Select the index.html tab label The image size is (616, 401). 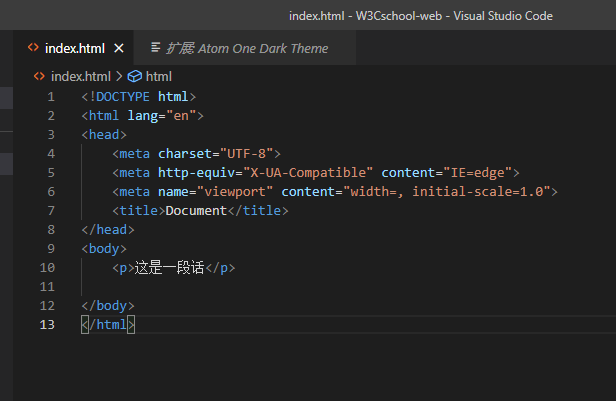point(74,48)
